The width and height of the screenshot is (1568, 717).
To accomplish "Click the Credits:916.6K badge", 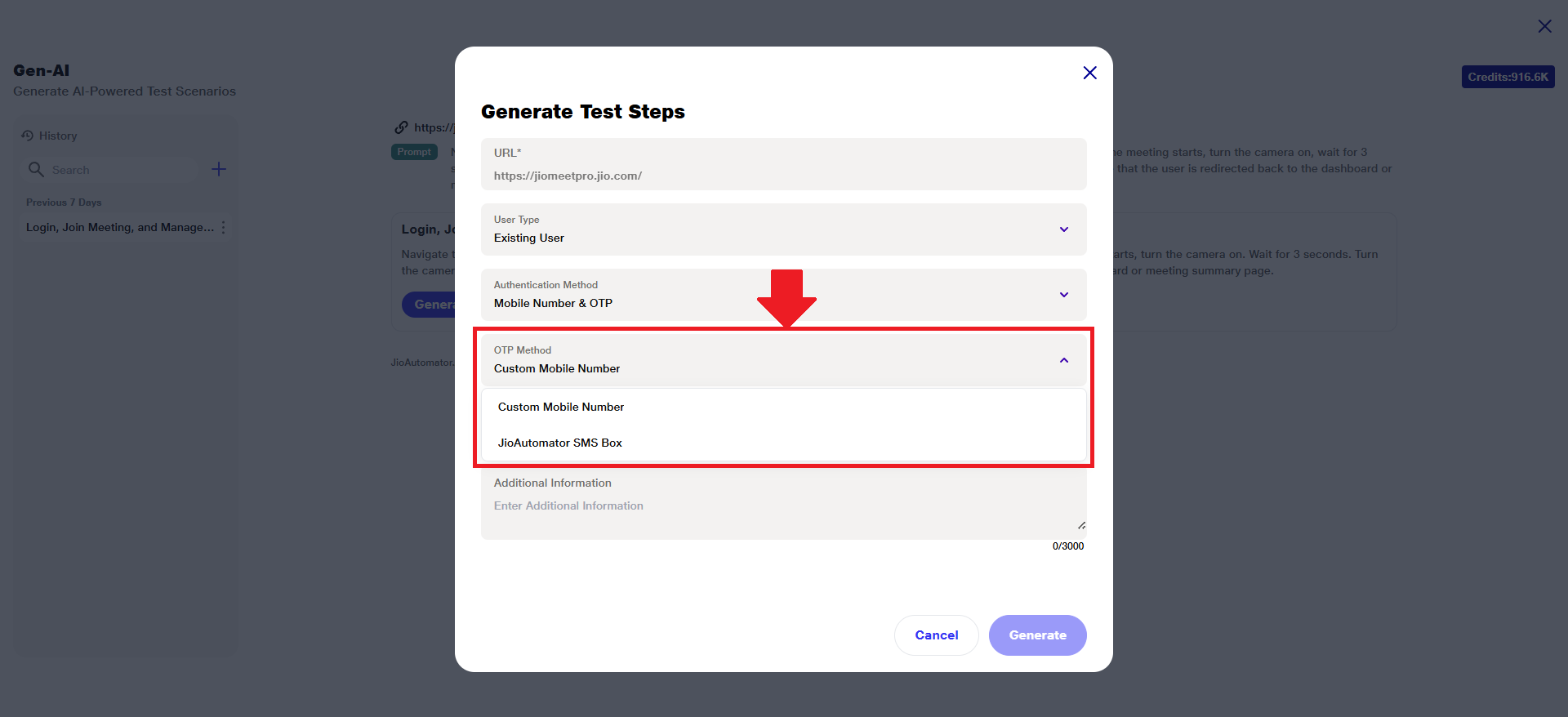I will pos(1508,77).
